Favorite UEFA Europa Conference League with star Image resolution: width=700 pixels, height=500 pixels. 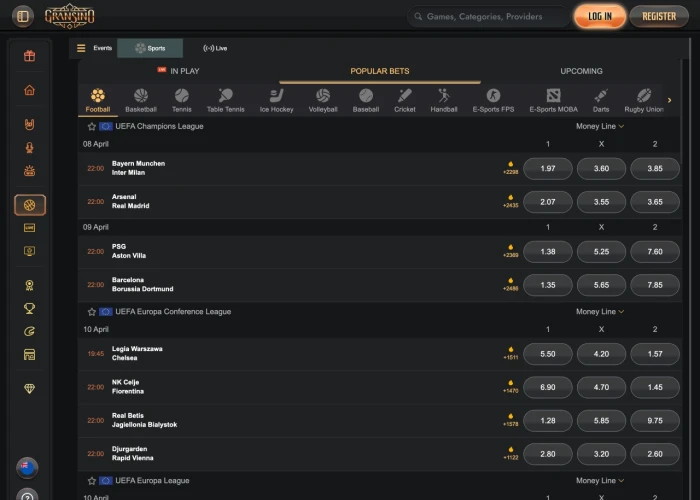92,312
